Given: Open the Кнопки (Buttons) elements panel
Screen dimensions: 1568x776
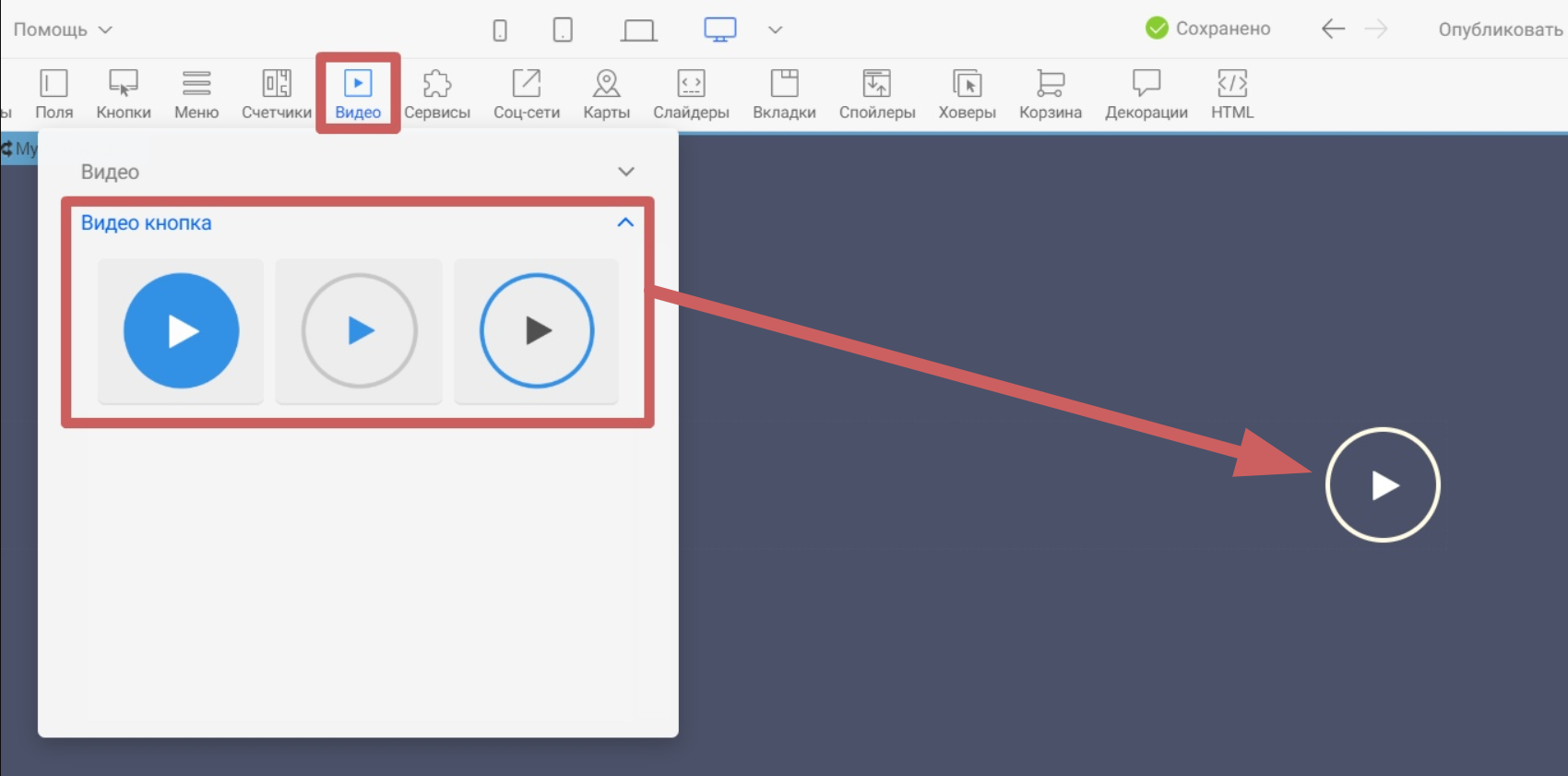Looking at the screenshot, I should 124,94.
